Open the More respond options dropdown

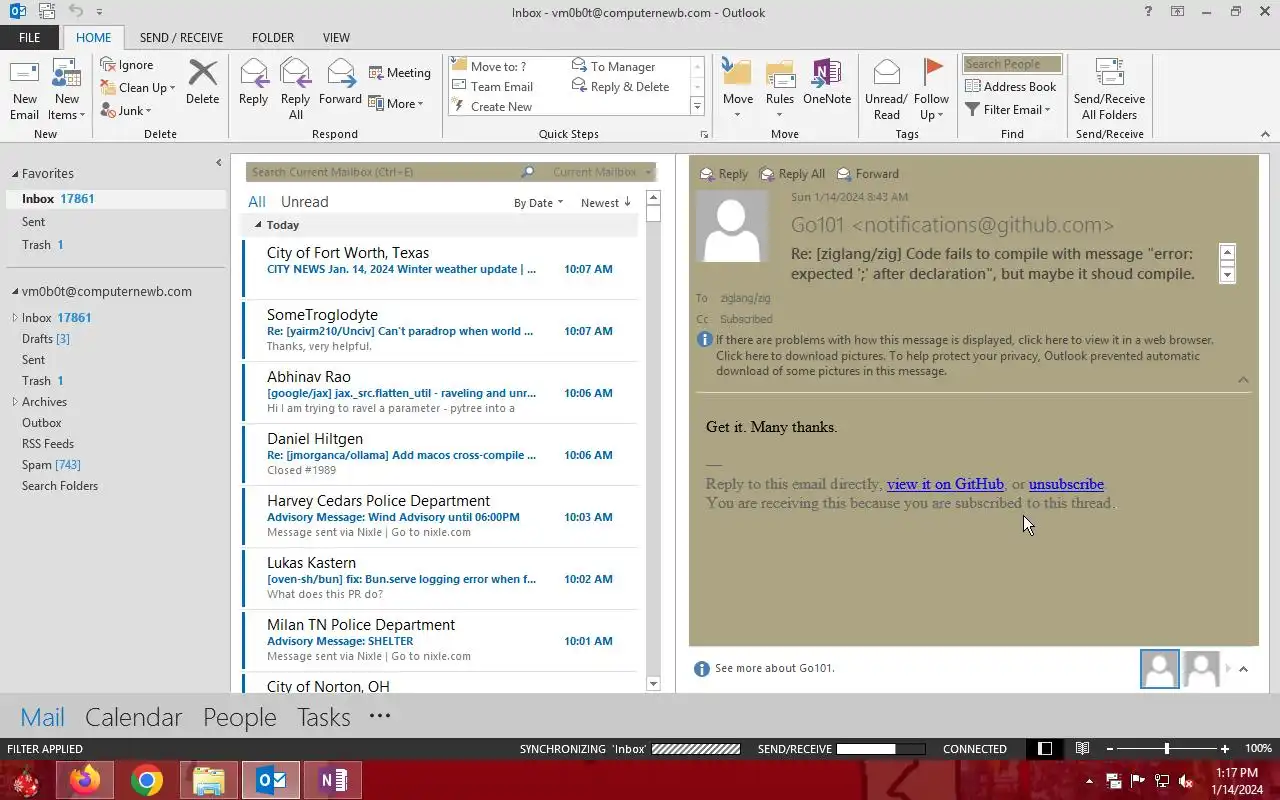(x=396, y=104)
